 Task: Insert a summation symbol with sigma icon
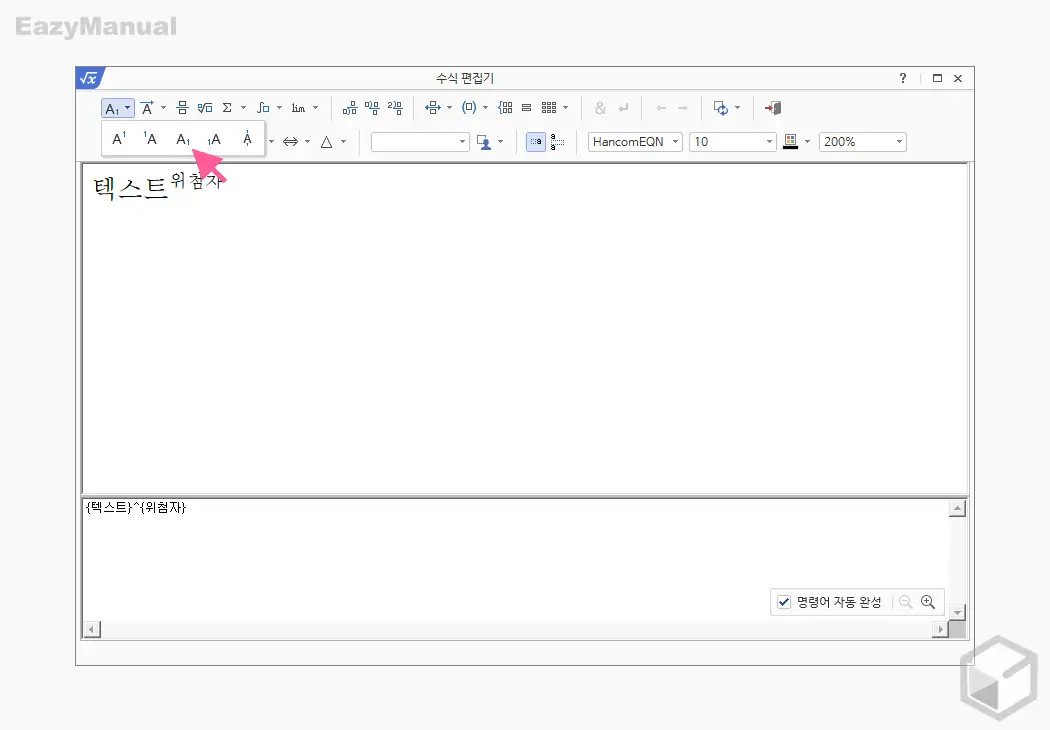coord(226,107)
